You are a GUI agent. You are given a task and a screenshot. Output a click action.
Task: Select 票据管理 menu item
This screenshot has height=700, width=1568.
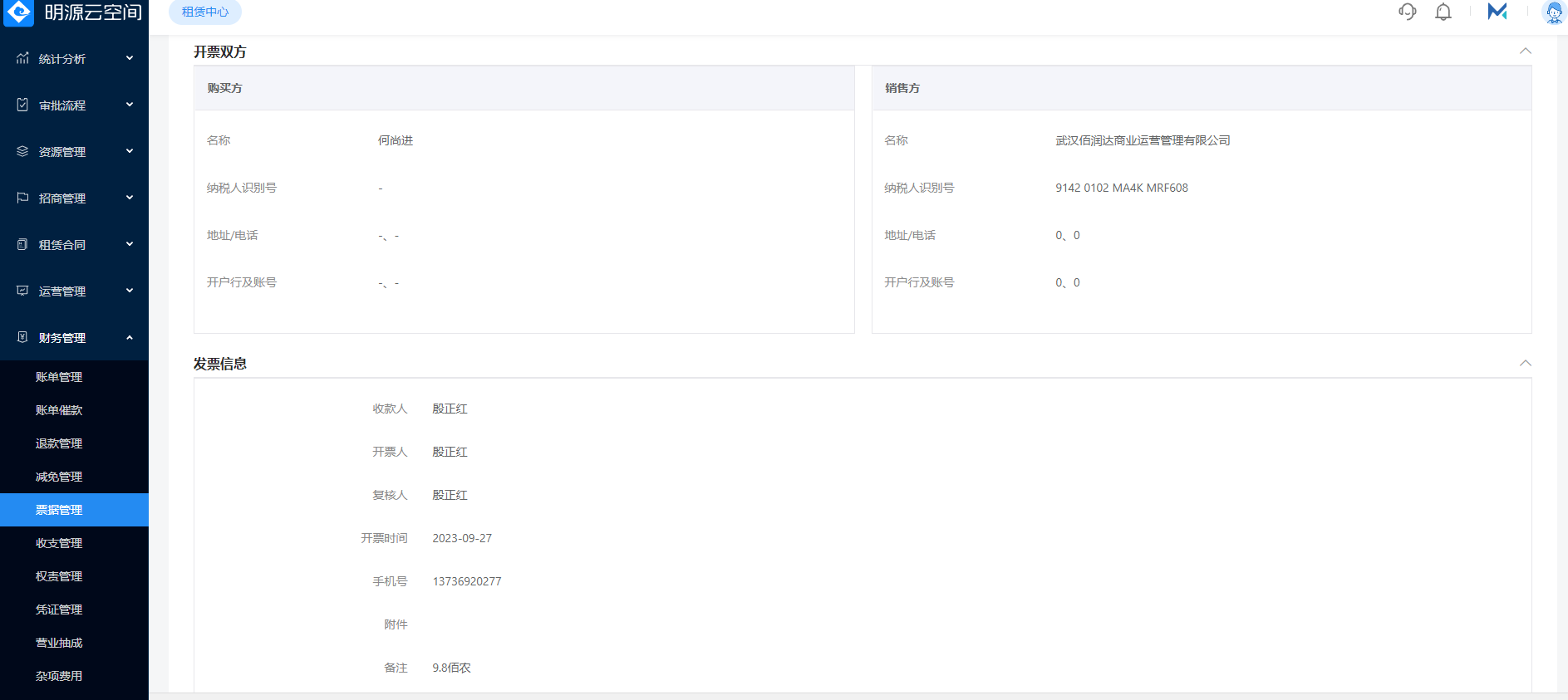coord(59,510)
